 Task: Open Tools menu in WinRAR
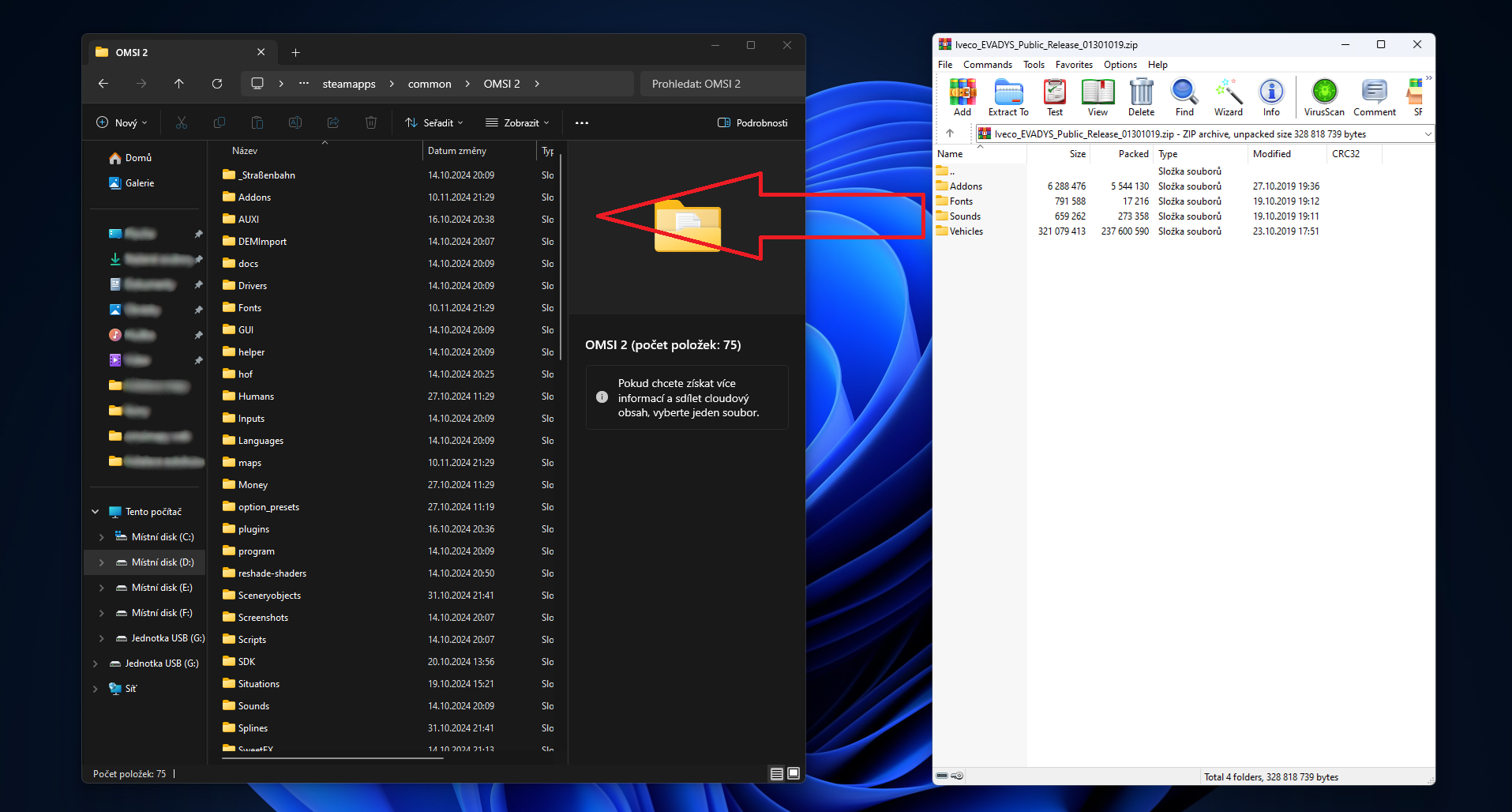(1034, 65)
